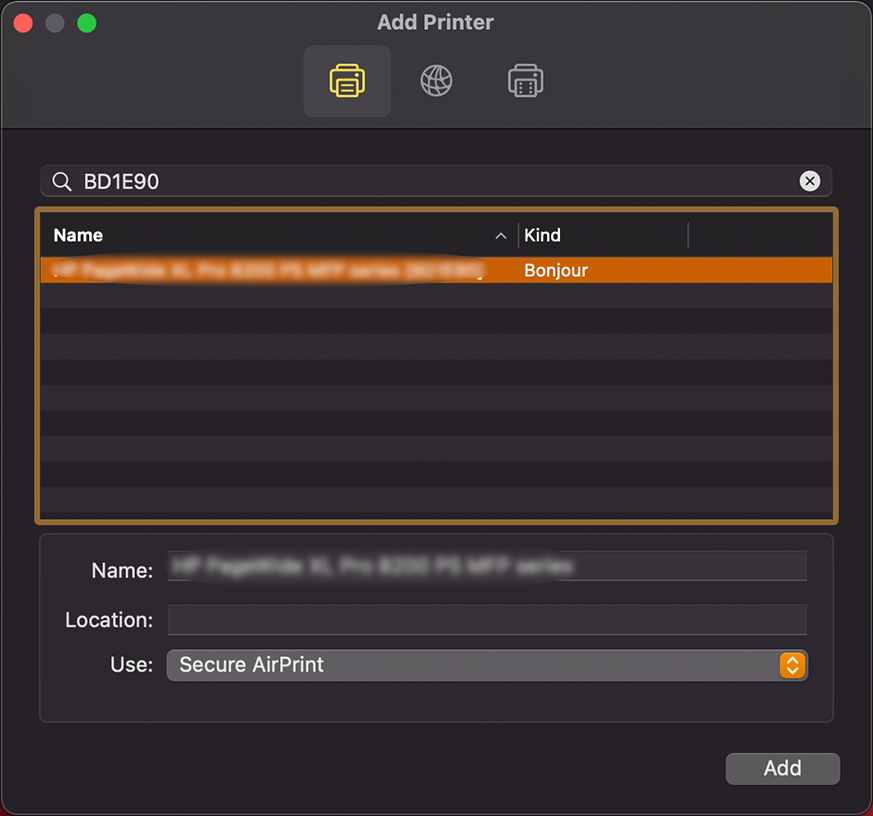This screenshot has width=873, height=816.
Task: Open the Secure AirPrint Use dropdown
Action: tap(470, 665)
